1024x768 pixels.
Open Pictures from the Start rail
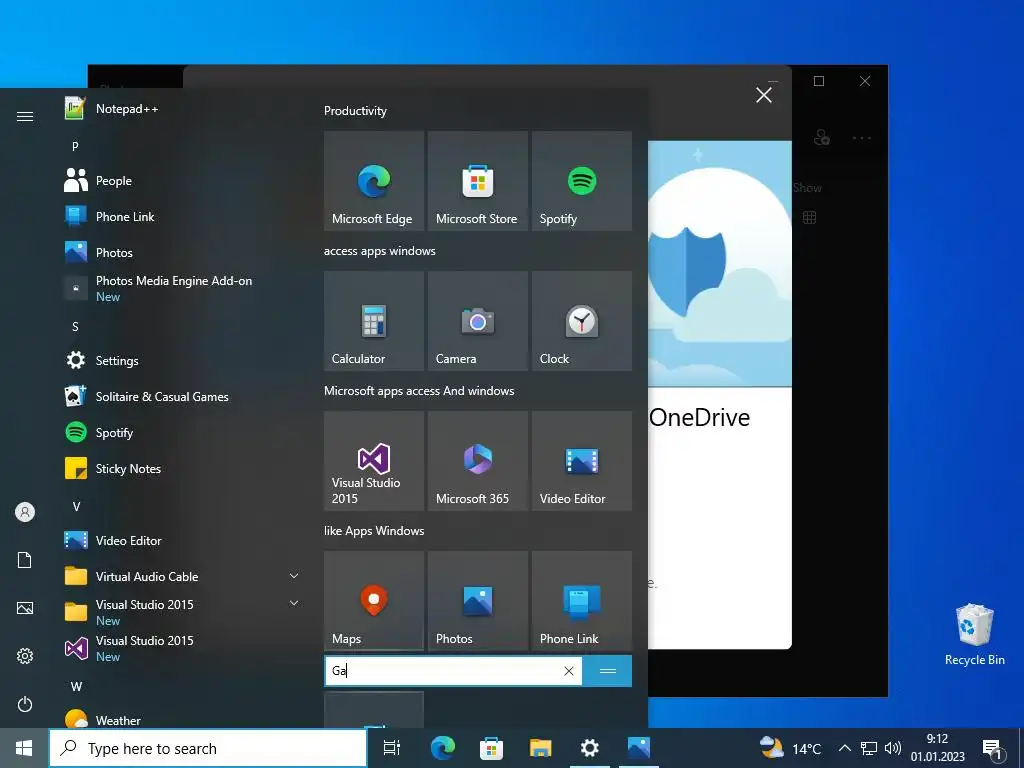[x=25, y=608]
